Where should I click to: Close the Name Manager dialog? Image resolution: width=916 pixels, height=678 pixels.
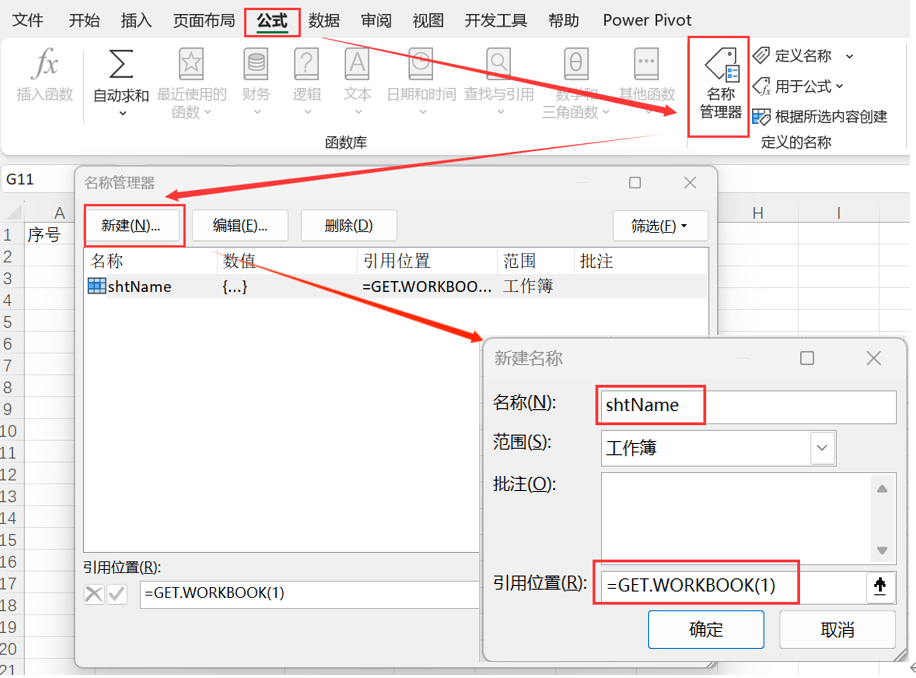click(690, 183)
